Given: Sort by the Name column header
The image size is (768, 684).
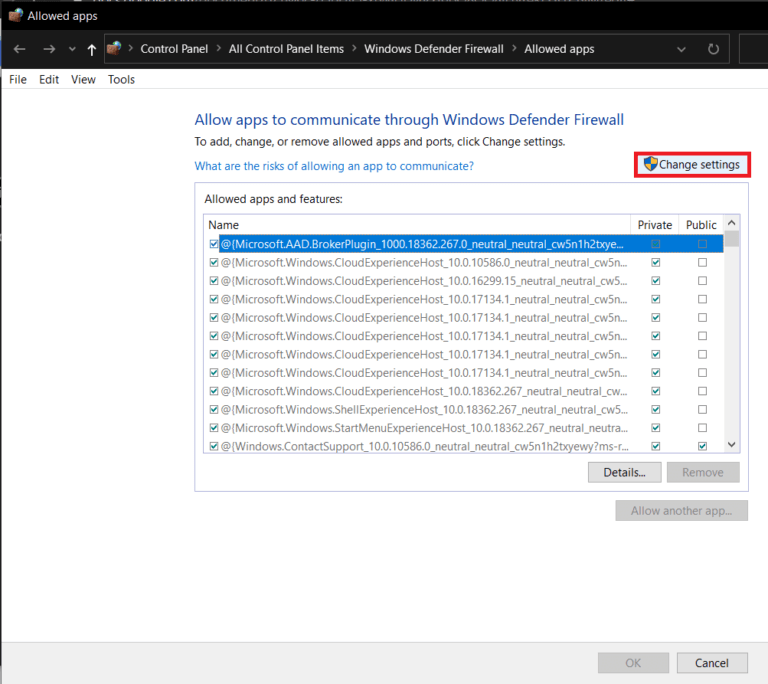Looking at the screenshot, I should tap(417, 225).
